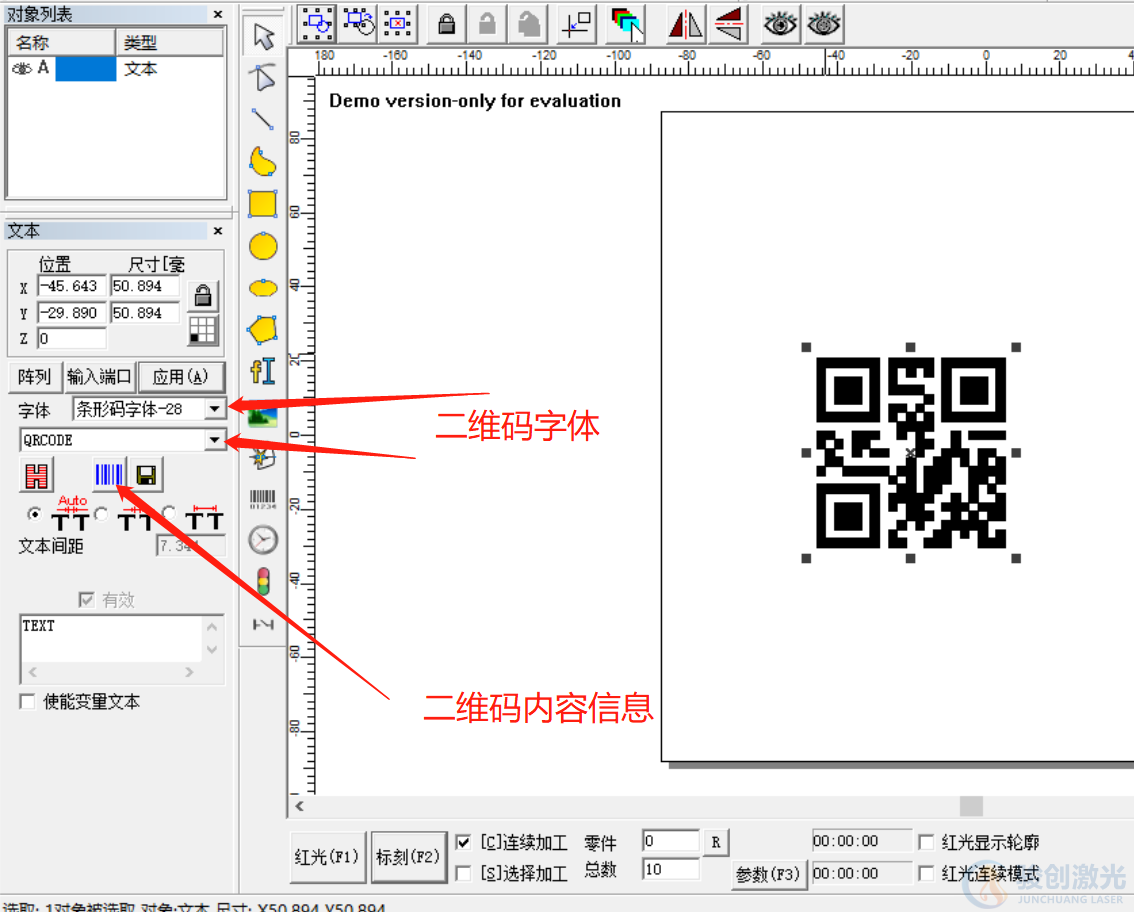The image size is (1134, 912).
Task: Choose the curve drawing tool
Action: coord(263,162)
